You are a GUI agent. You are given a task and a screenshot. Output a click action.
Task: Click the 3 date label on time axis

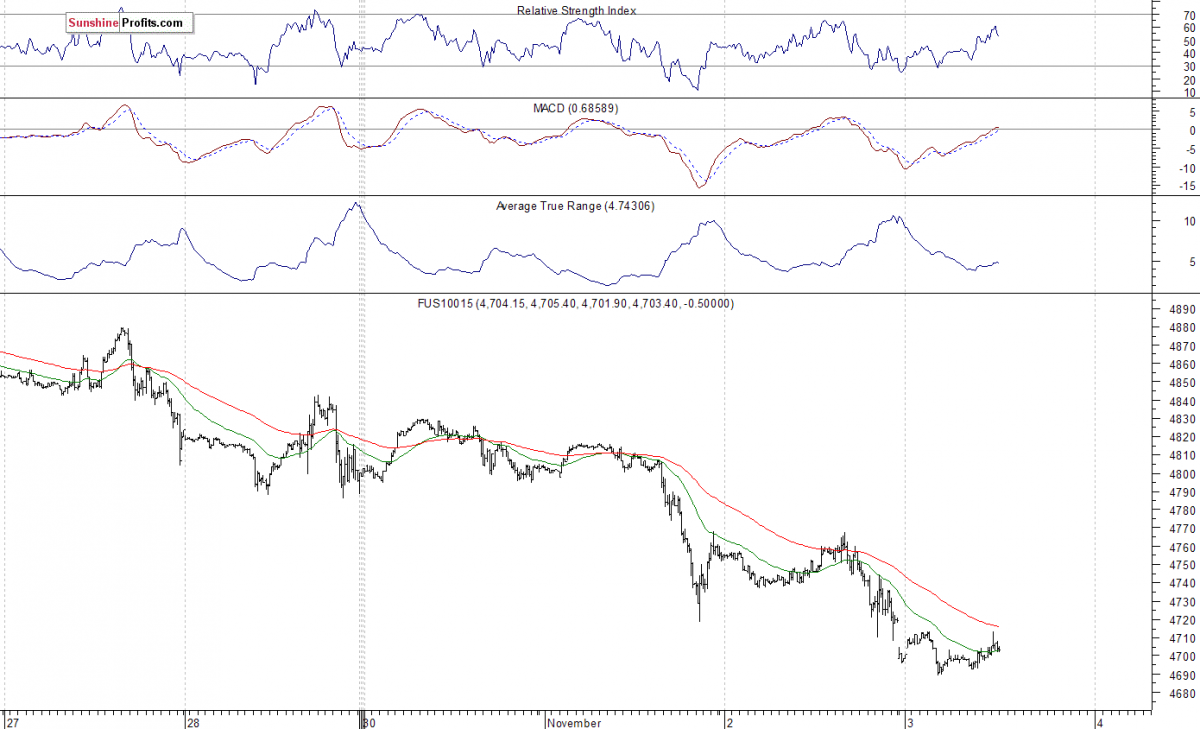point(909,721)
